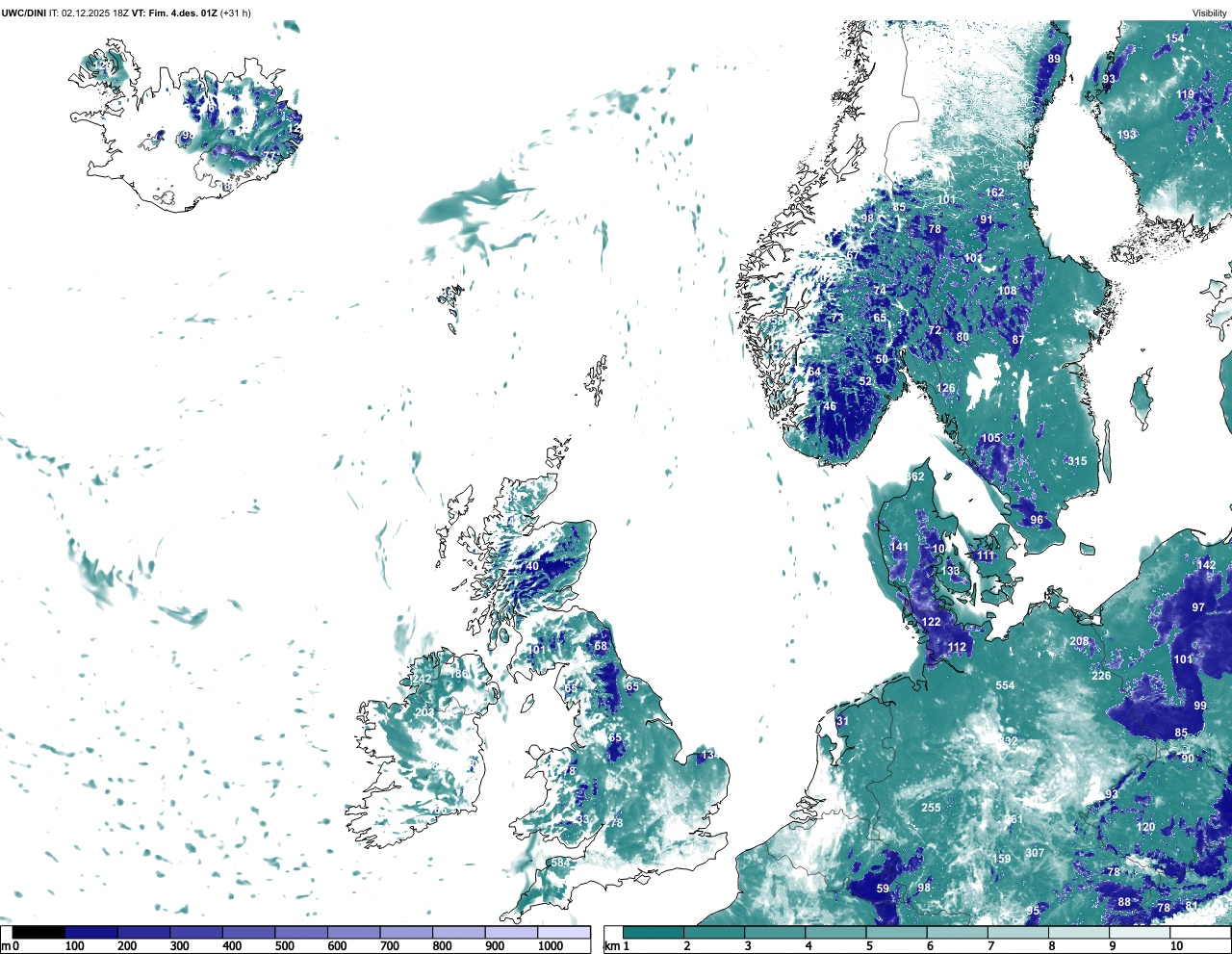
Task: Click the UWC/DINI model header text
Action: (x=24, y=13)
